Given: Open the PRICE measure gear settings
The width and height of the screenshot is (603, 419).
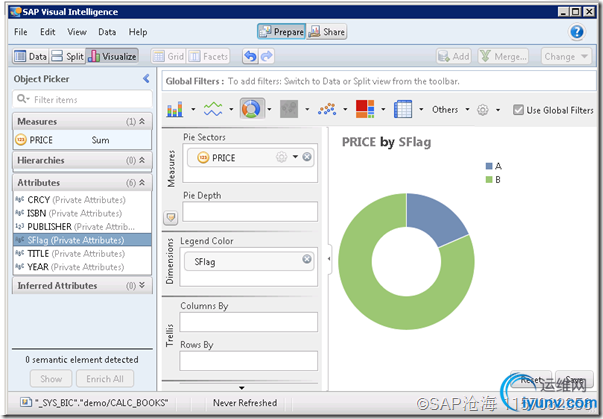Looking at the screenshot, I should 282,157.
